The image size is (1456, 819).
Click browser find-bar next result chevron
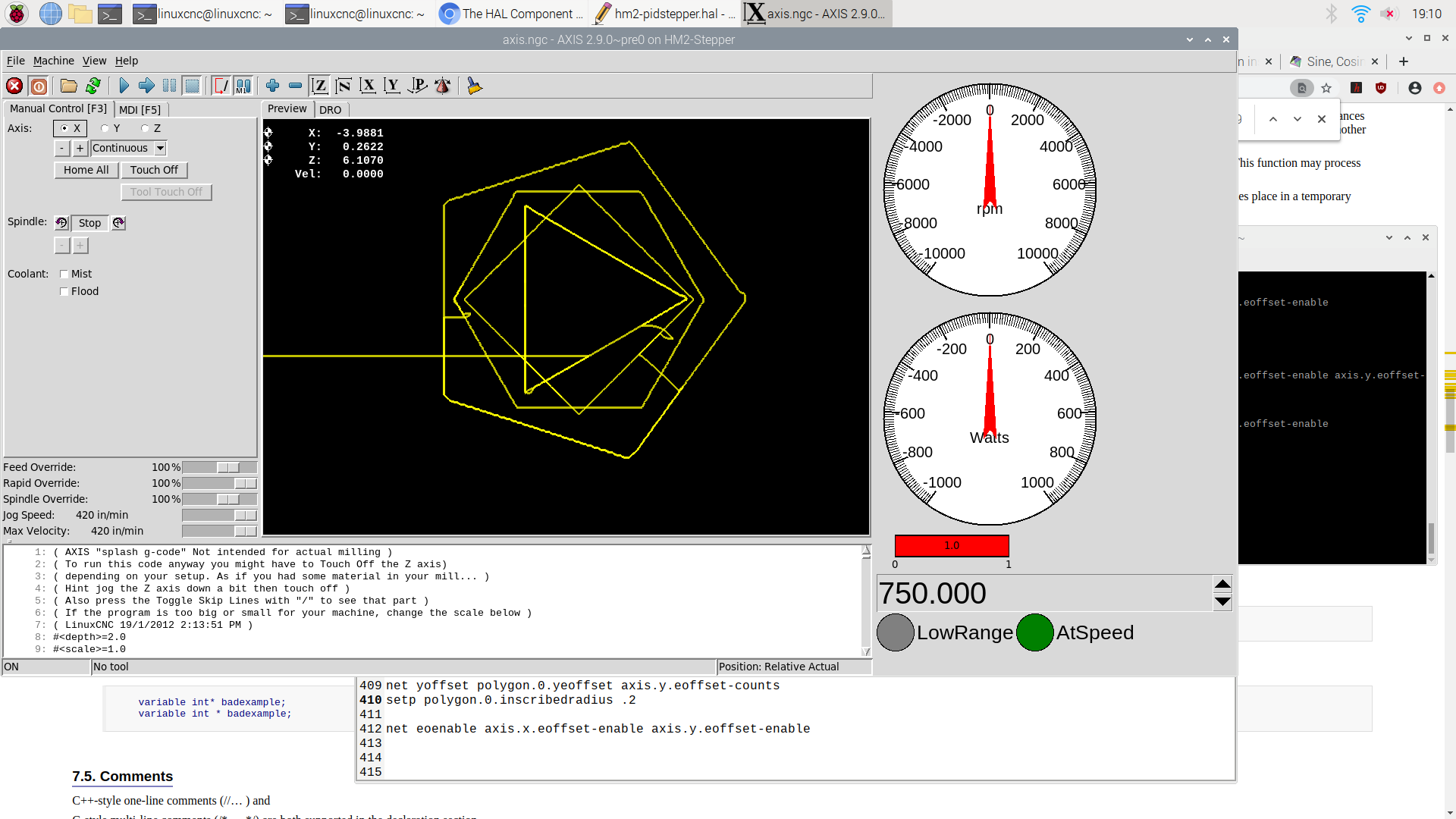1298,119
